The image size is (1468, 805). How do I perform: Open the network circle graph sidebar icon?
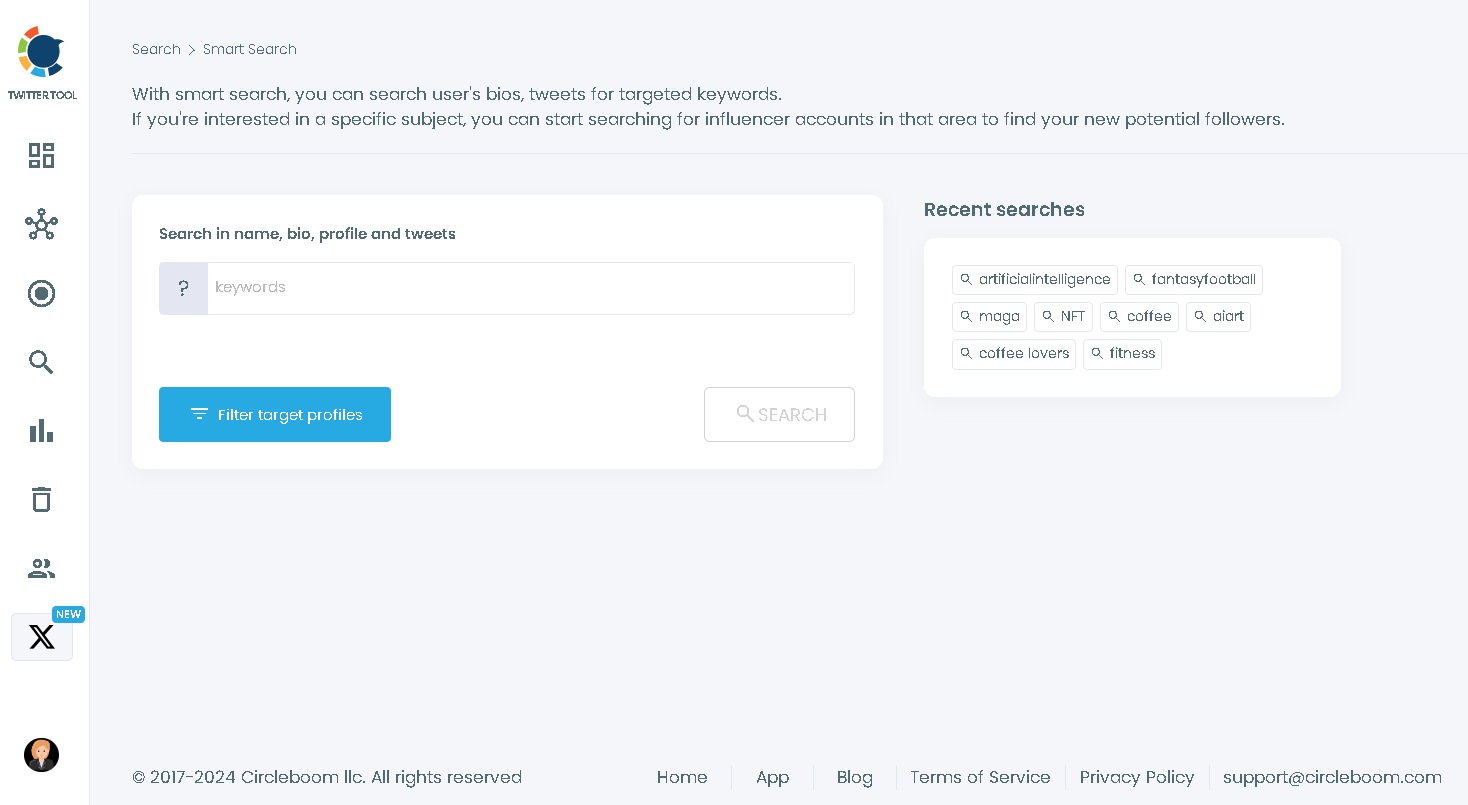(x=41, y=224)
